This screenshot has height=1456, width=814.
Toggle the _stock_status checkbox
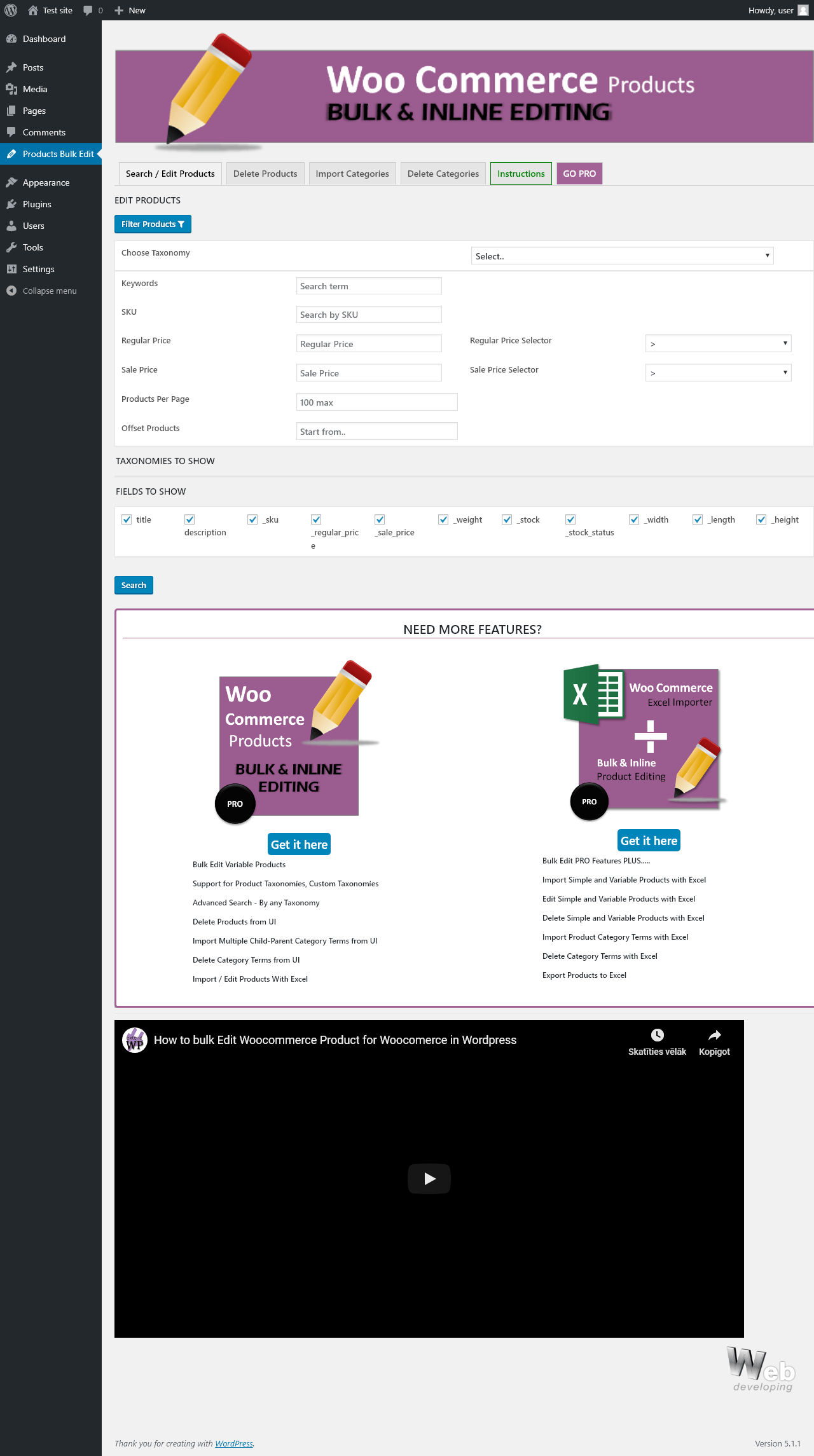coord(570,519)
